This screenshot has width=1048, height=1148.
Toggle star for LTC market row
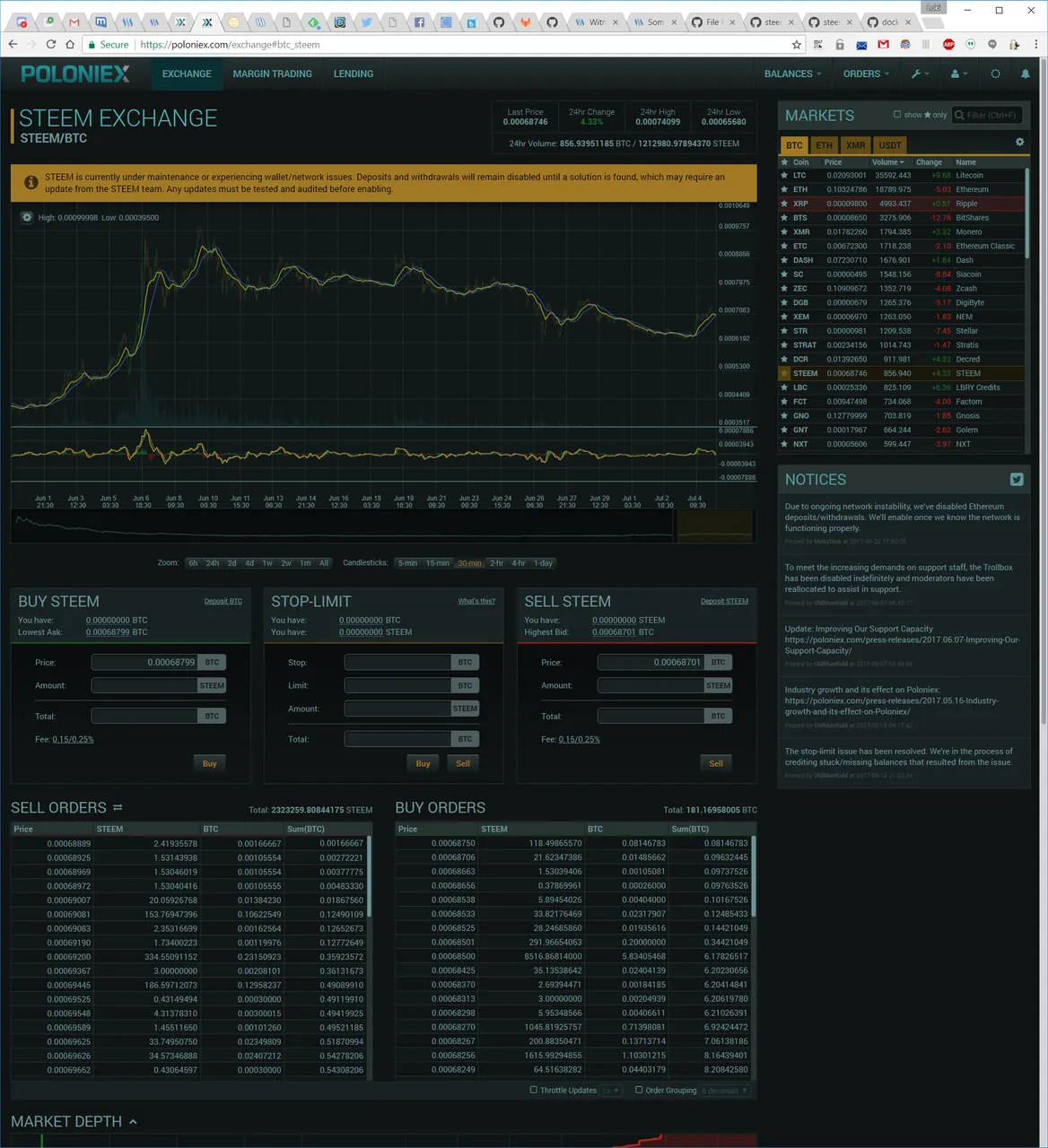click(784, 176)
